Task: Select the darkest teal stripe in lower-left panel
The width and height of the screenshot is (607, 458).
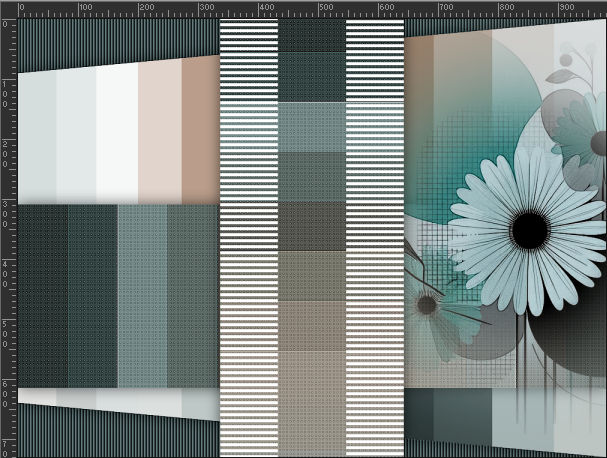Action: (42, 295)
